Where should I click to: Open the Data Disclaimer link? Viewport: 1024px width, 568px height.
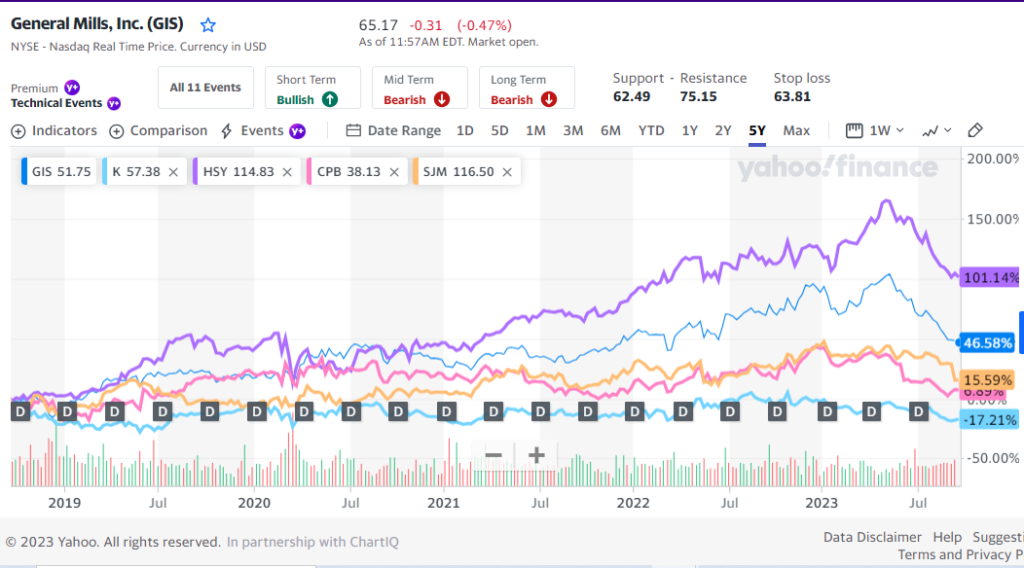pos(872,537)
